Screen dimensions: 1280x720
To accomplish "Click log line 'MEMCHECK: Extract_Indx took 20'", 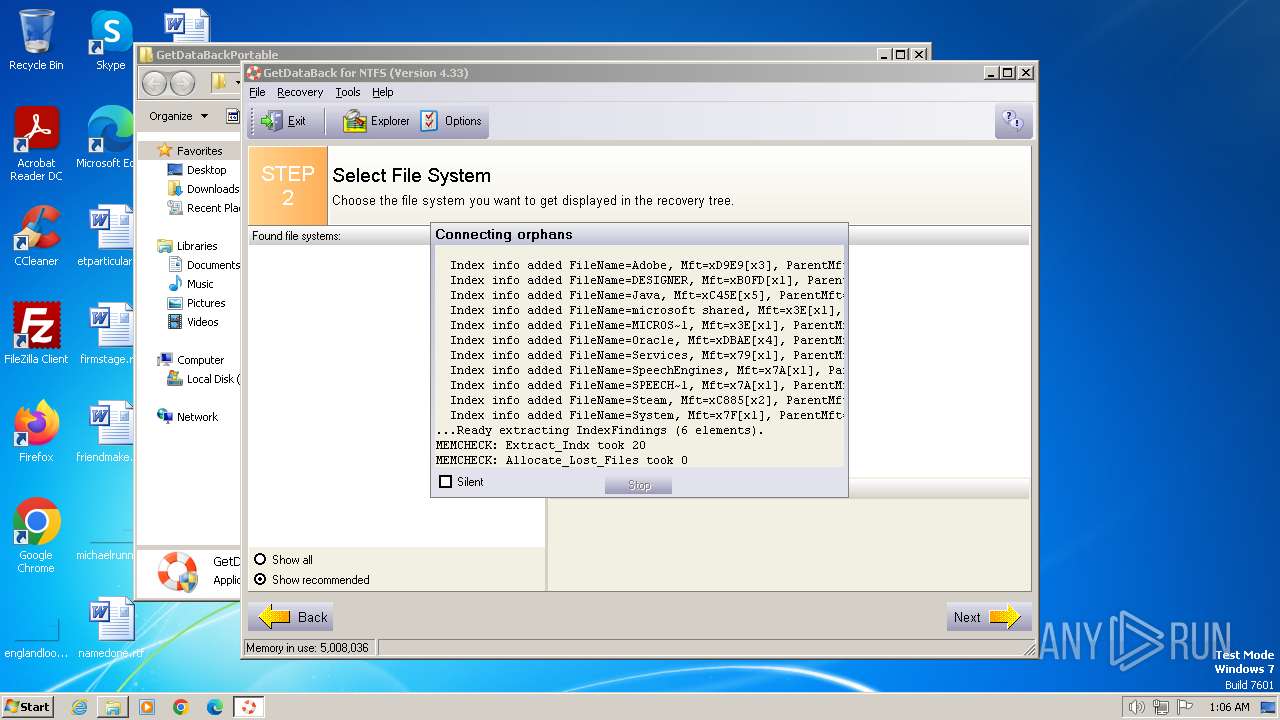I will coord(540,445).
